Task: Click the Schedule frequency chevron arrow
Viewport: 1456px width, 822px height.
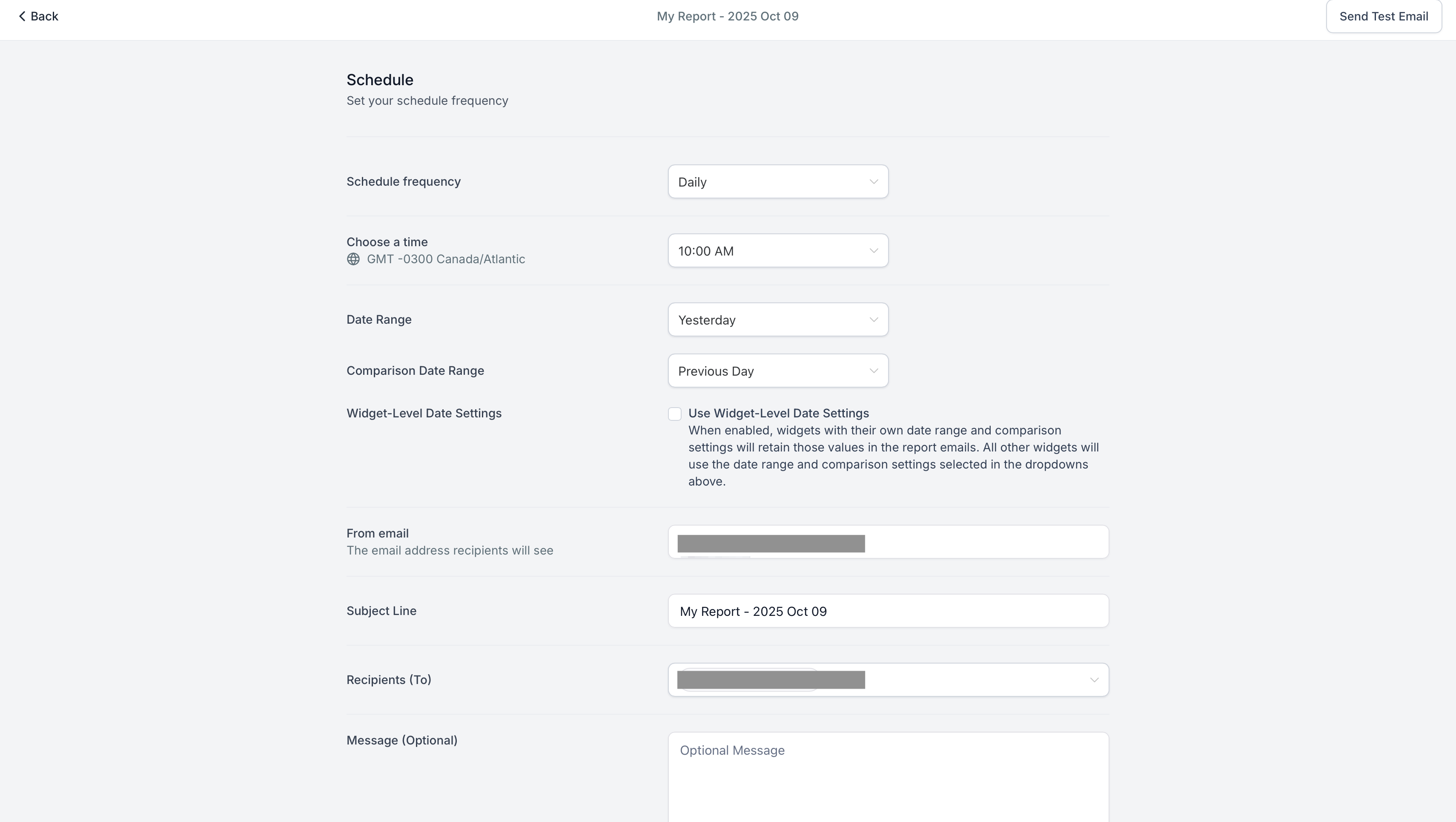Action: click(x=873, y=182)
